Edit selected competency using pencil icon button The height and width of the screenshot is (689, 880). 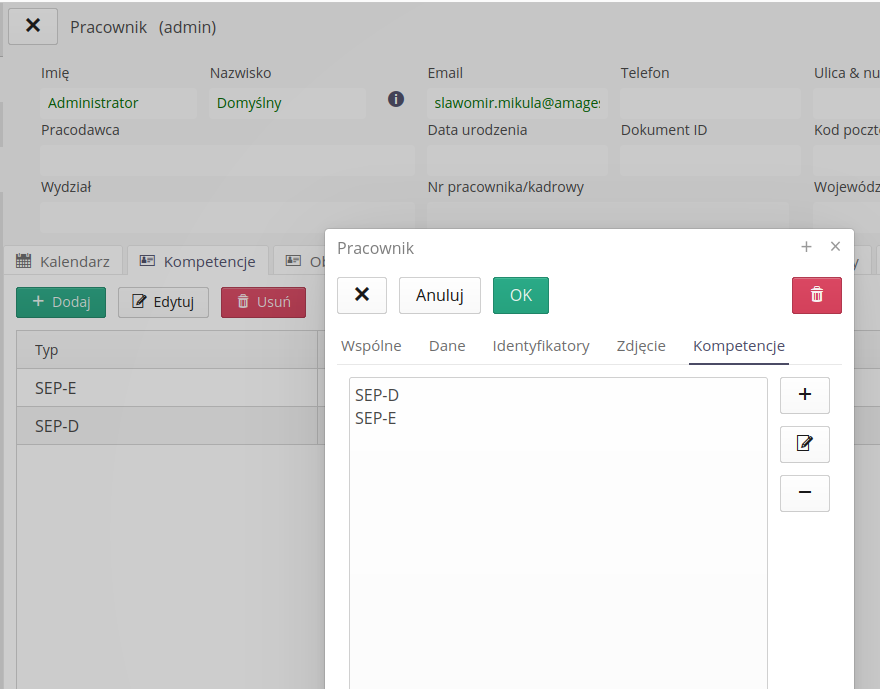[x=804, y=444]
